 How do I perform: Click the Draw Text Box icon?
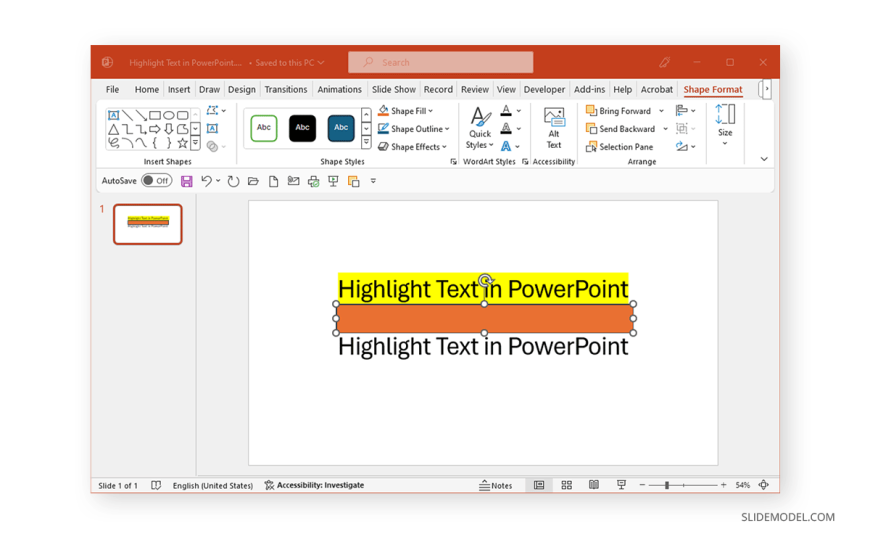(212, 128)
